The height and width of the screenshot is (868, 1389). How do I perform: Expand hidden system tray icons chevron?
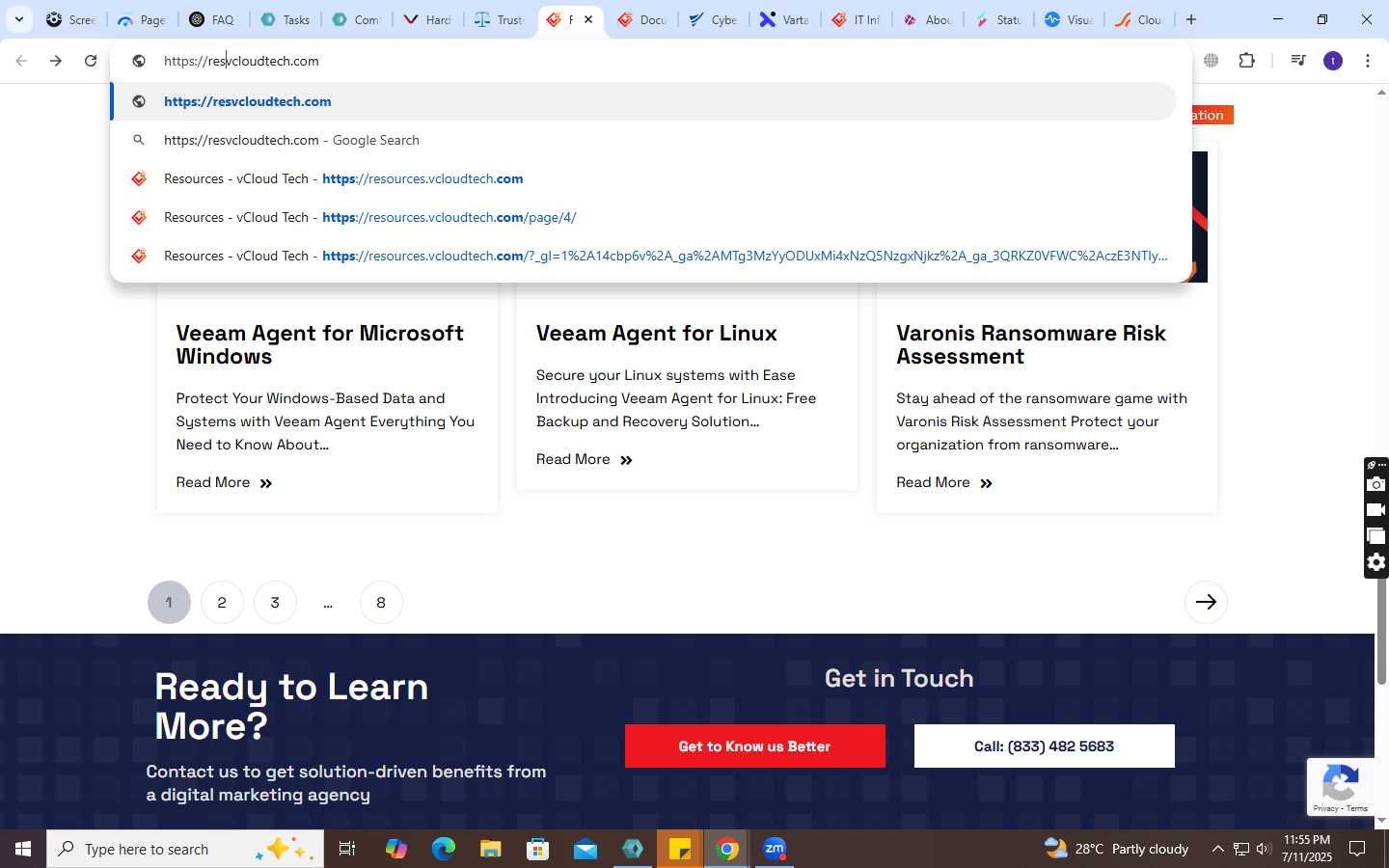tap(1217, 849)
